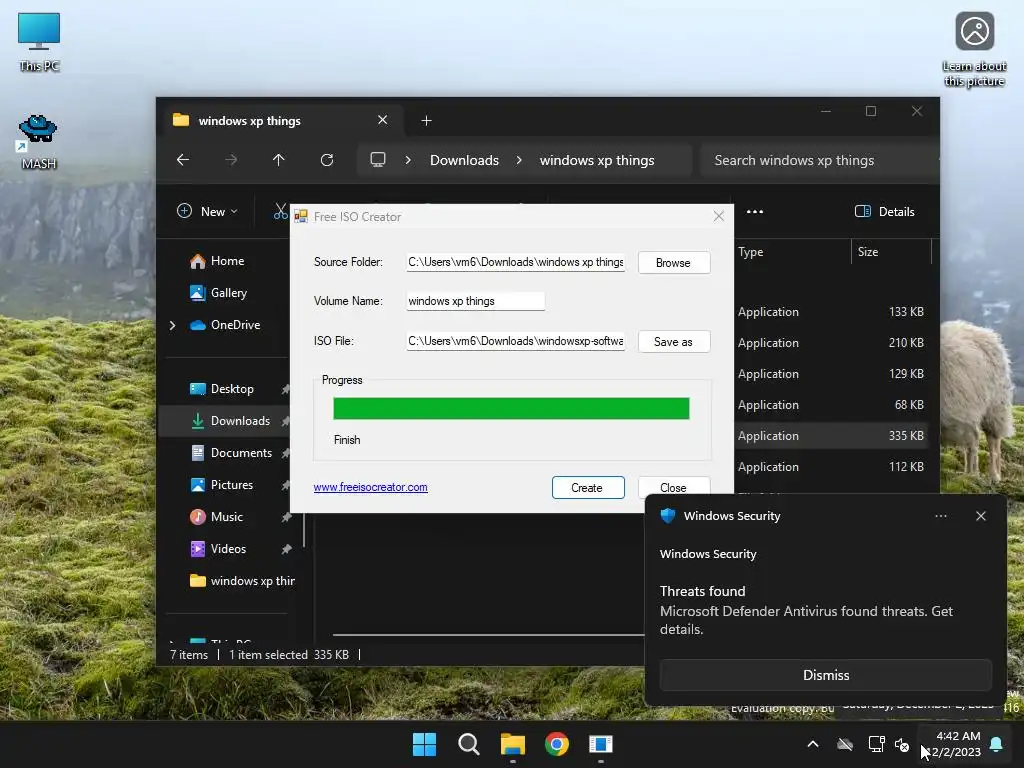Sort by the Size column header
The height and width of the screenshot is (768, 1024).
tap(868, 252)
